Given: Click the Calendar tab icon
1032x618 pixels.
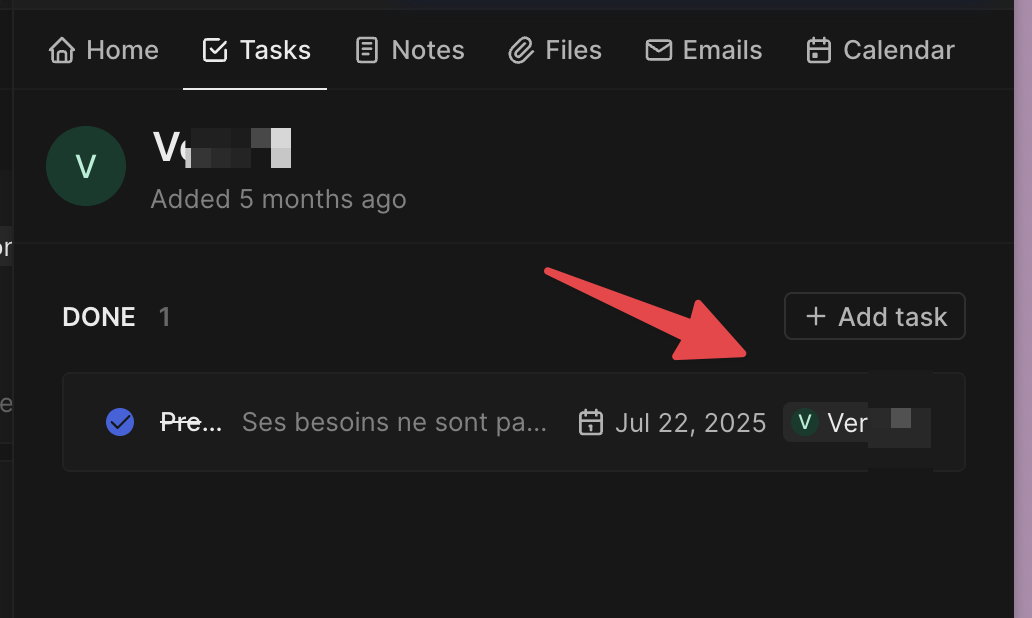Looking at the screenshot, I should point(819,50).
